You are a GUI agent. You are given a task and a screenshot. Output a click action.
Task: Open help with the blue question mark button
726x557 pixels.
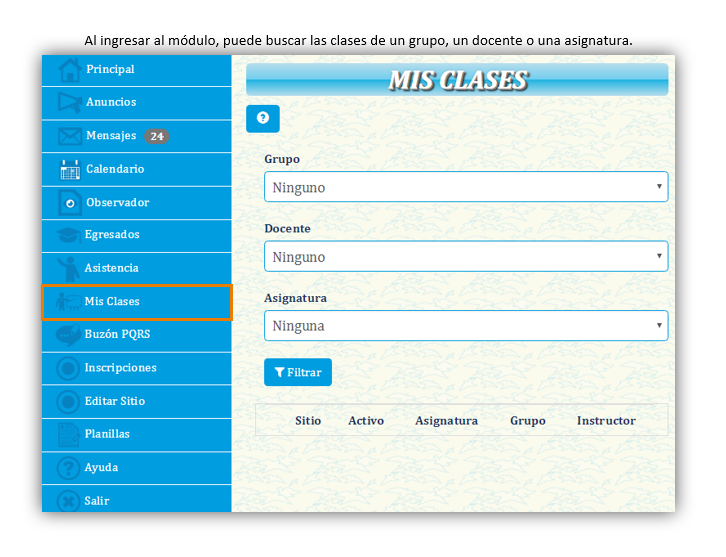(263, 119)
